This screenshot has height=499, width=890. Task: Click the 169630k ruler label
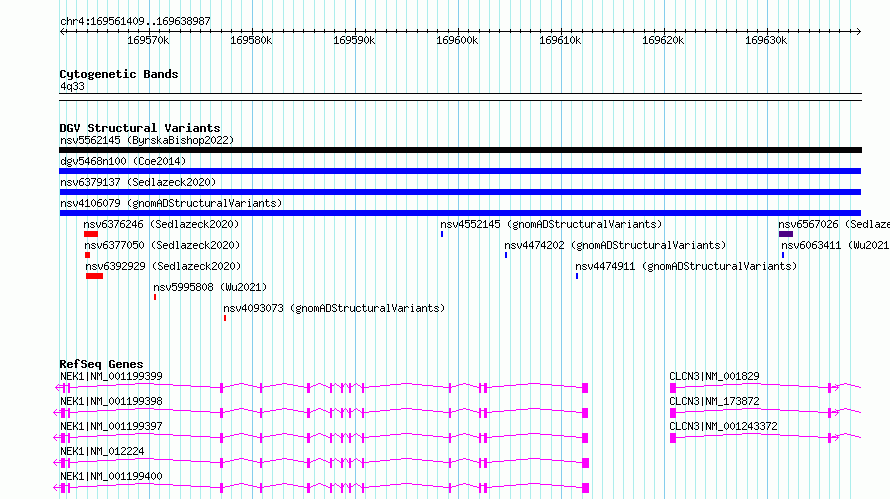[x=766, y=40]
